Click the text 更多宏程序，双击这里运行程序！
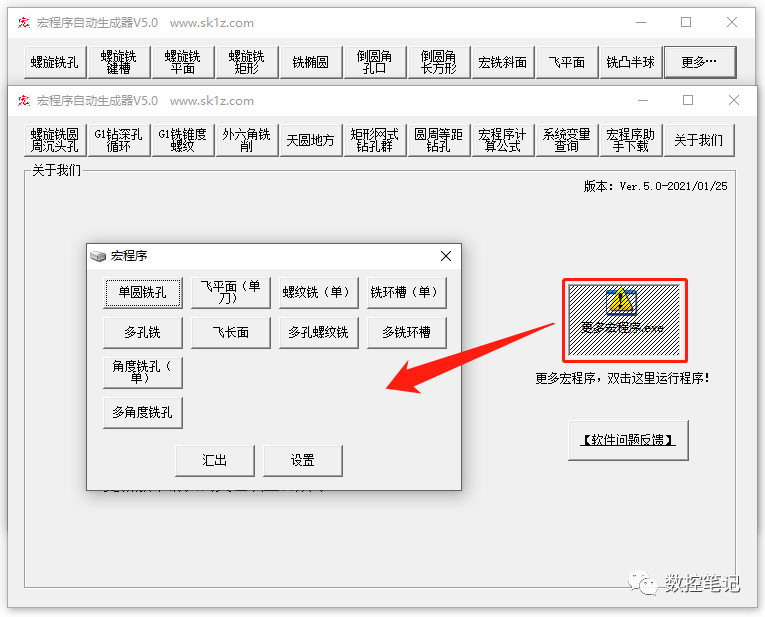Viewport: 765px width, 617px height. pyautogui.click(x=622, y=378)
